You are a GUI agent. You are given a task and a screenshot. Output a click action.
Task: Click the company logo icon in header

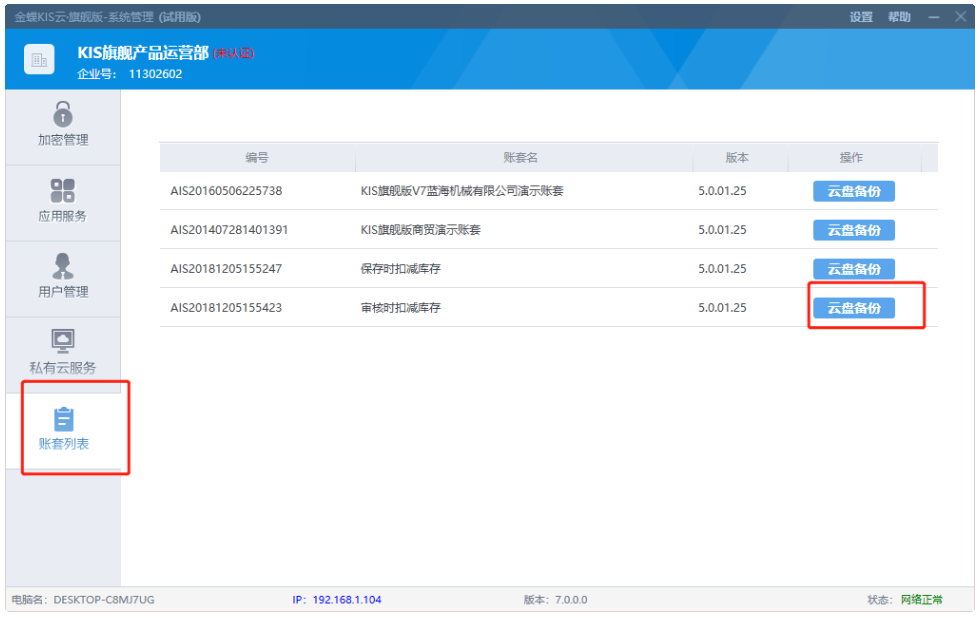click(x=39, y=60)
